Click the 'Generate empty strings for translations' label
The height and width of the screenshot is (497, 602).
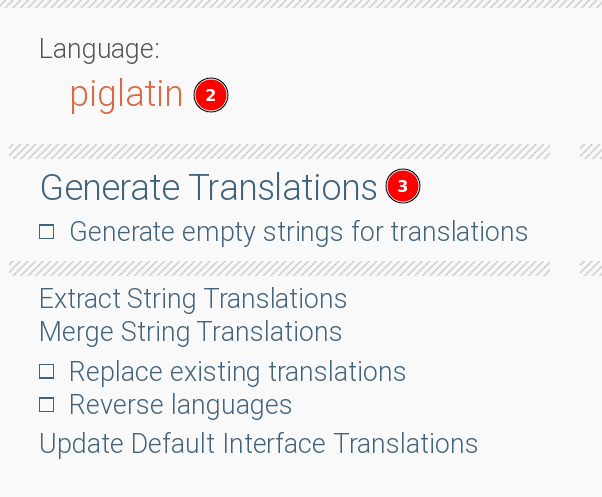click(298, 232)
